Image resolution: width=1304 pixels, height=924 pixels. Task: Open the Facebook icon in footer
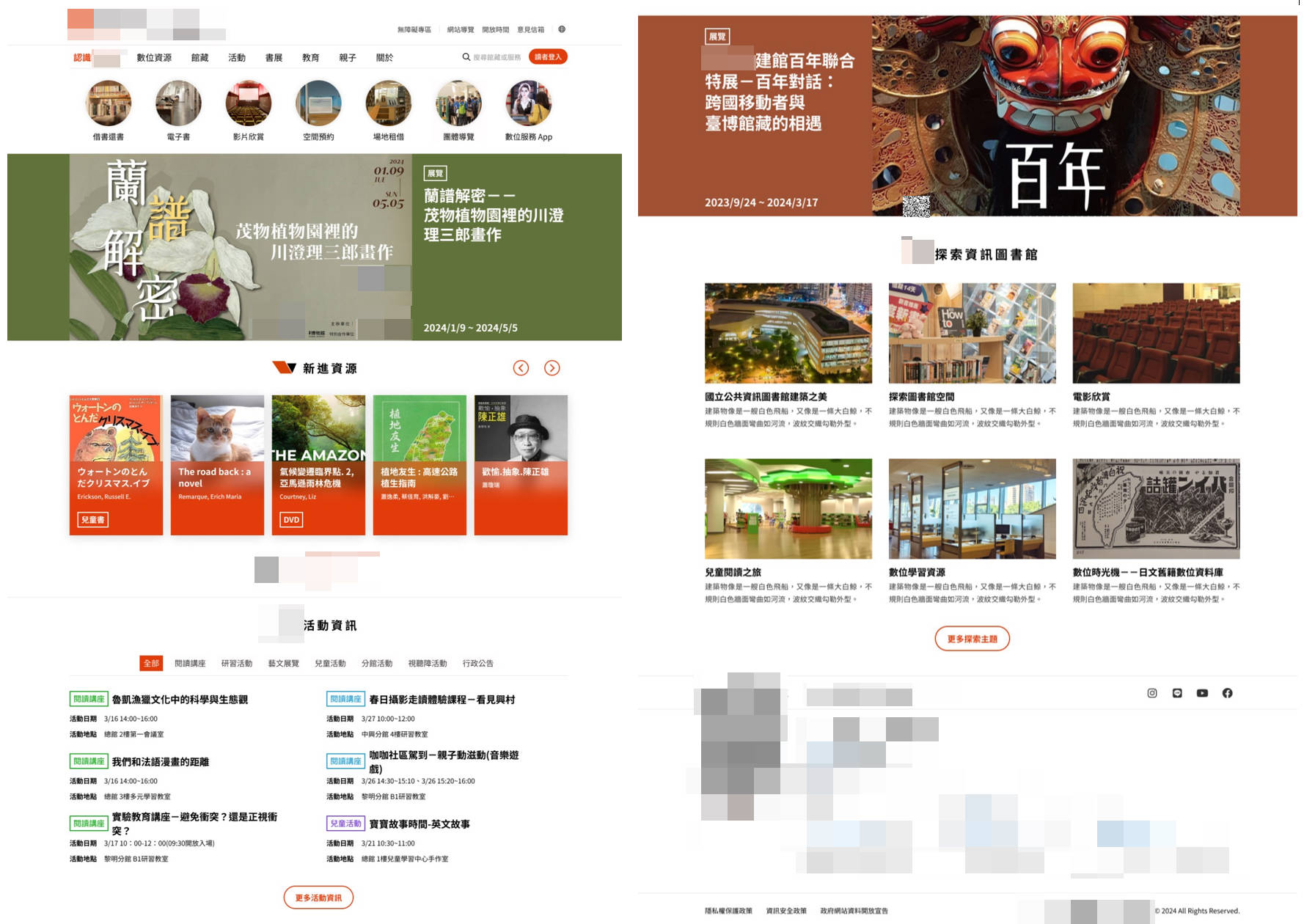1227,693
